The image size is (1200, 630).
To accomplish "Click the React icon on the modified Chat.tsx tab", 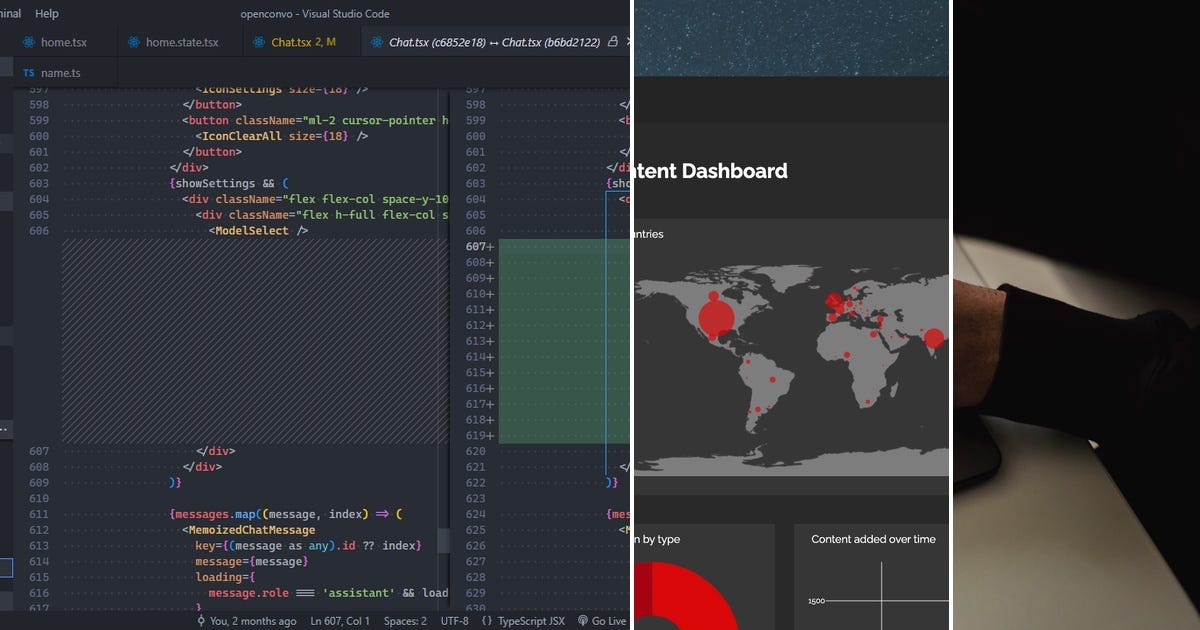I will click(x=260, y=42).
